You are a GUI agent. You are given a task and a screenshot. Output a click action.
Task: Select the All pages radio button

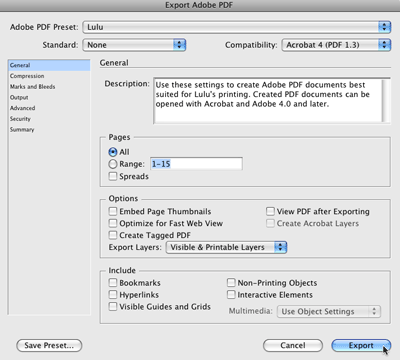coord(113,152)
